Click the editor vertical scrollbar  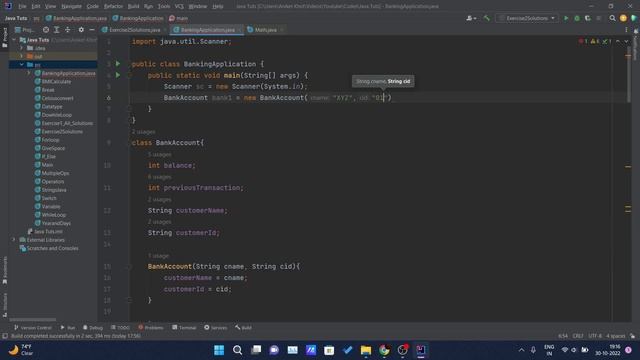(x=628, y=73)
